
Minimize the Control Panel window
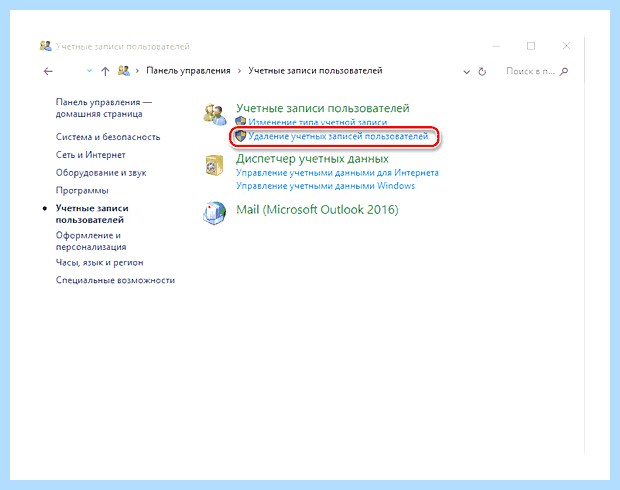496,46
